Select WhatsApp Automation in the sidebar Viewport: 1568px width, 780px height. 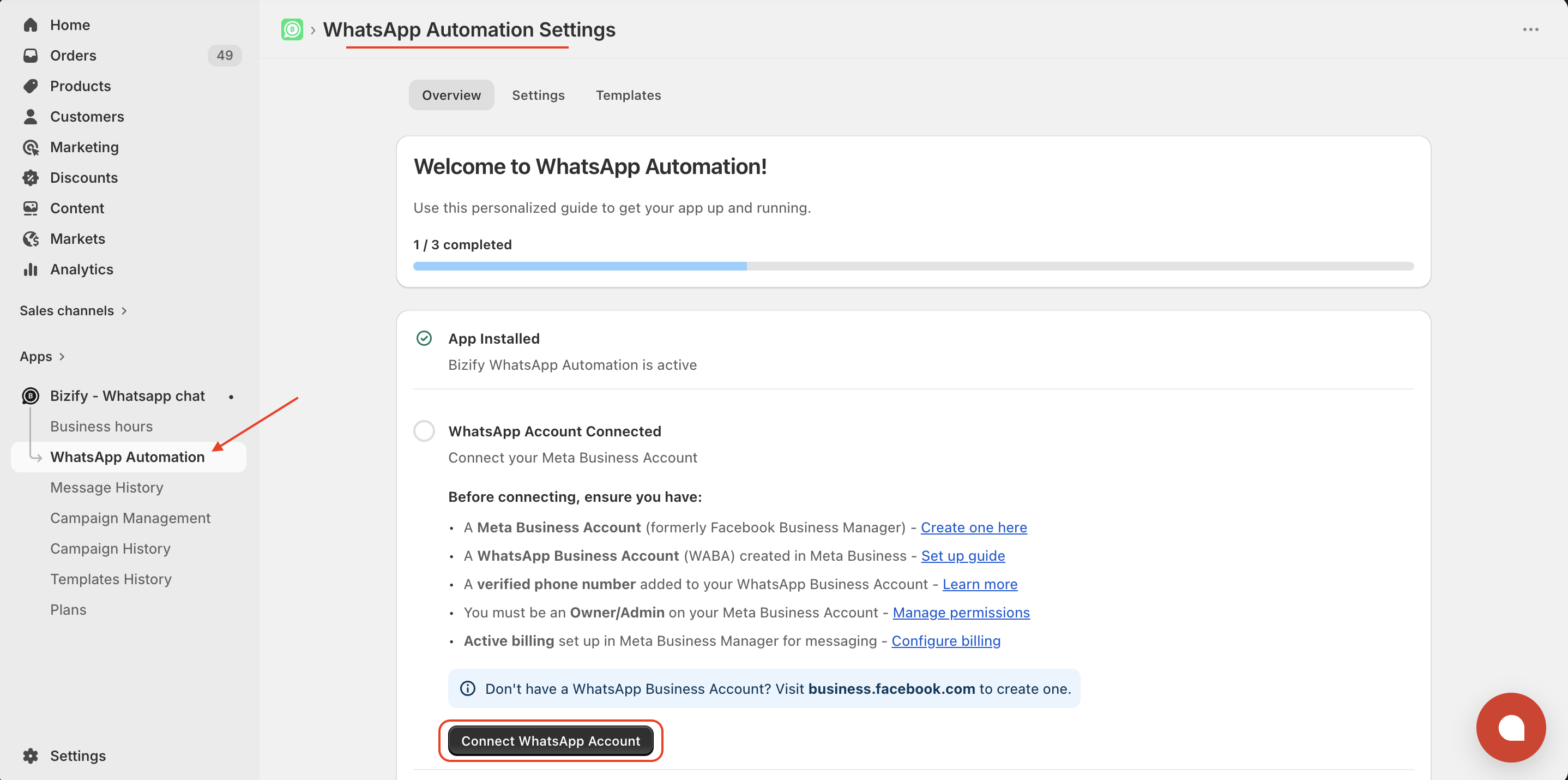click(129, 457)
